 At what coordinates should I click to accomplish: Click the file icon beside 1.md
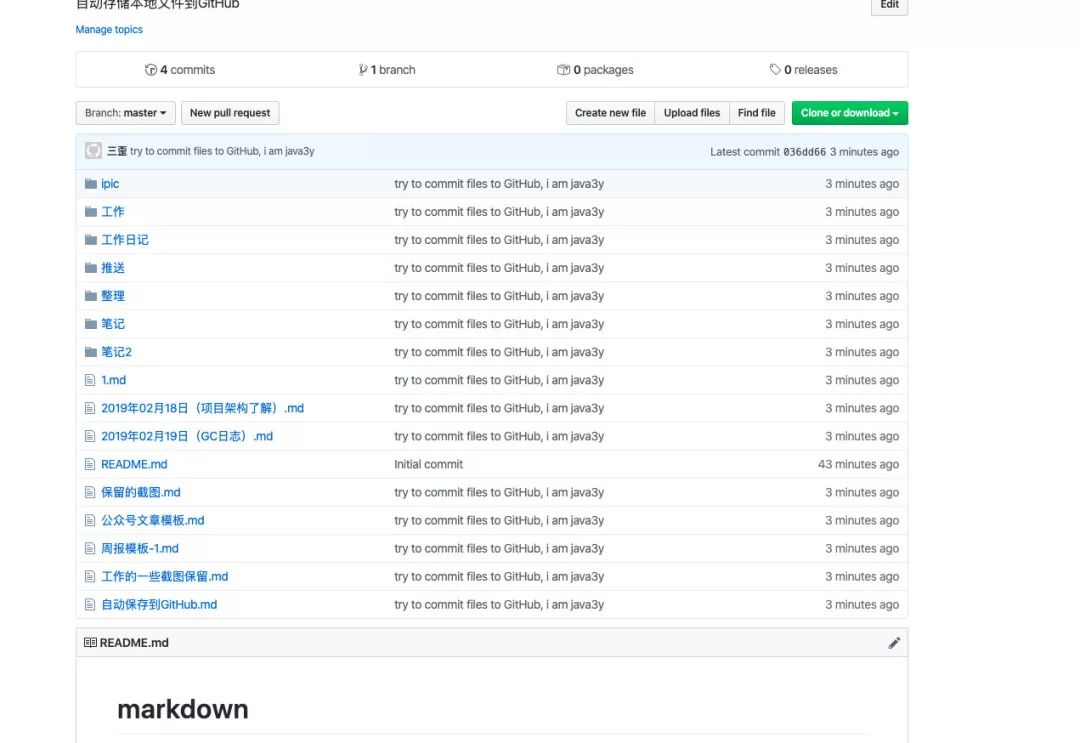[x=90, y=380]
